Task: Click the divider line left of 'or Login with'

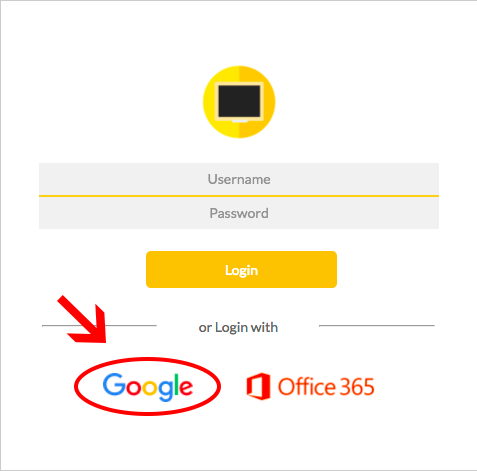Action: click(99, 325)
